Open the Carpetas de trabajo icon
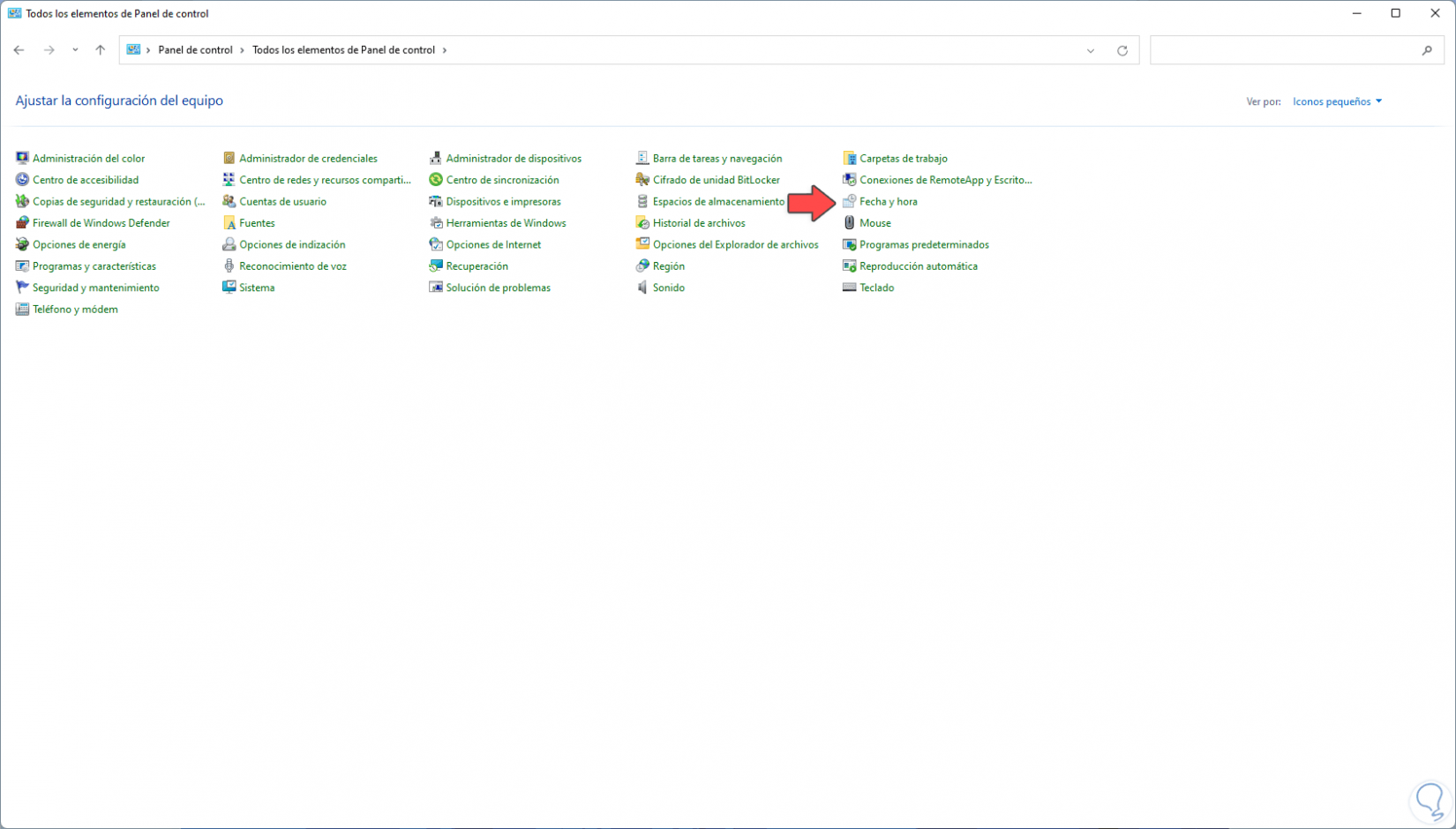 coord(849,159)
